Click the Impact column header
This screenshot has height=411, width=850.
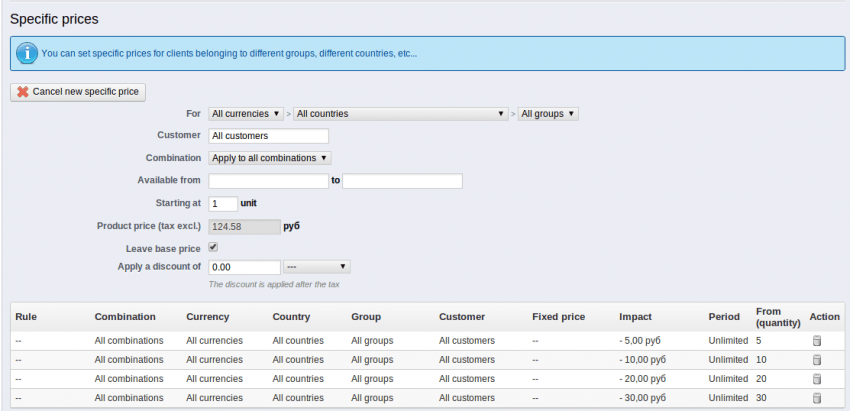[635, 317]
